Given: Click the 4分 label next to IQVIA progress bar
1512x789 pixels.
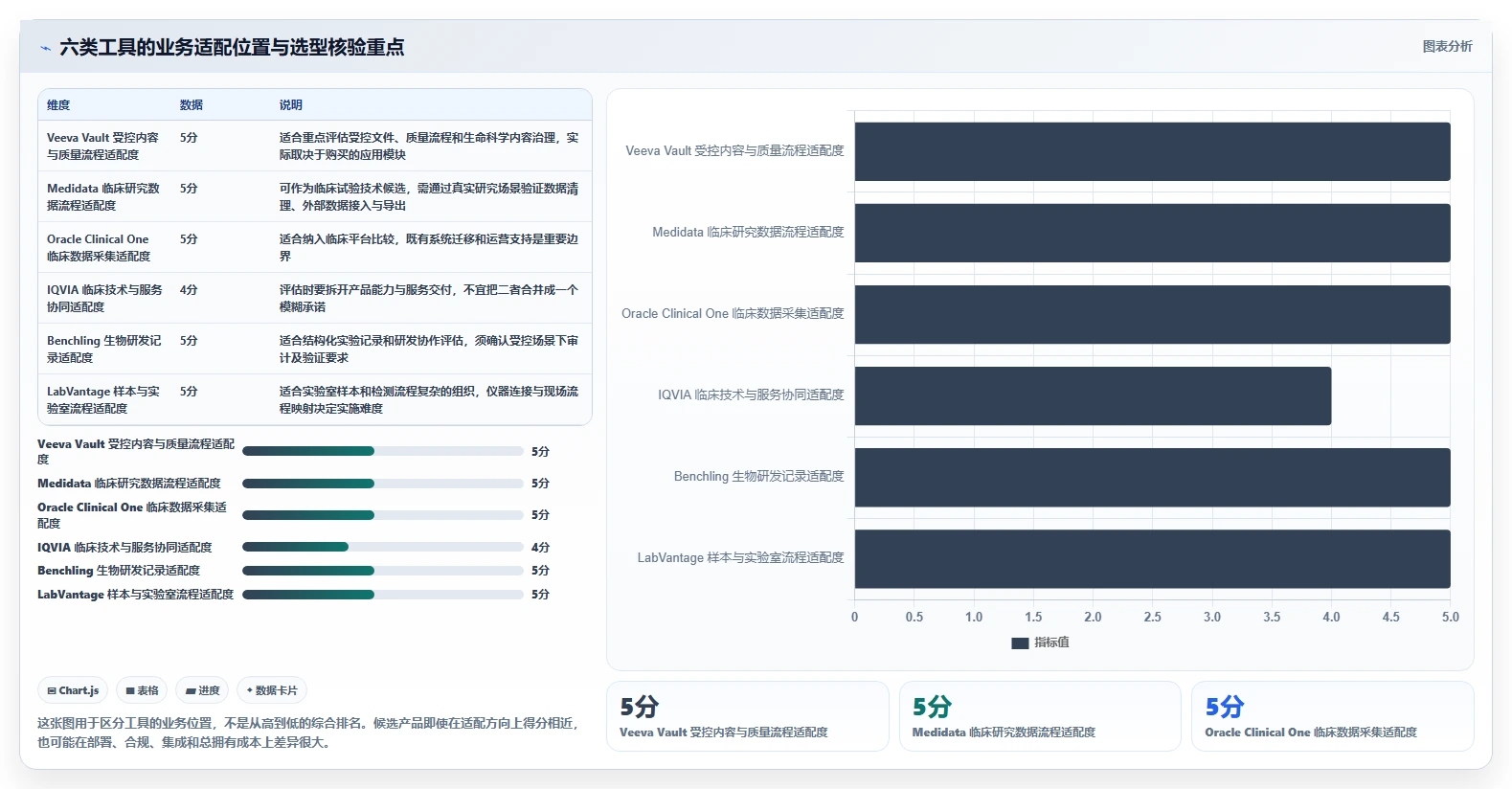Looking at the screenshot, I should tap(540, 548).
